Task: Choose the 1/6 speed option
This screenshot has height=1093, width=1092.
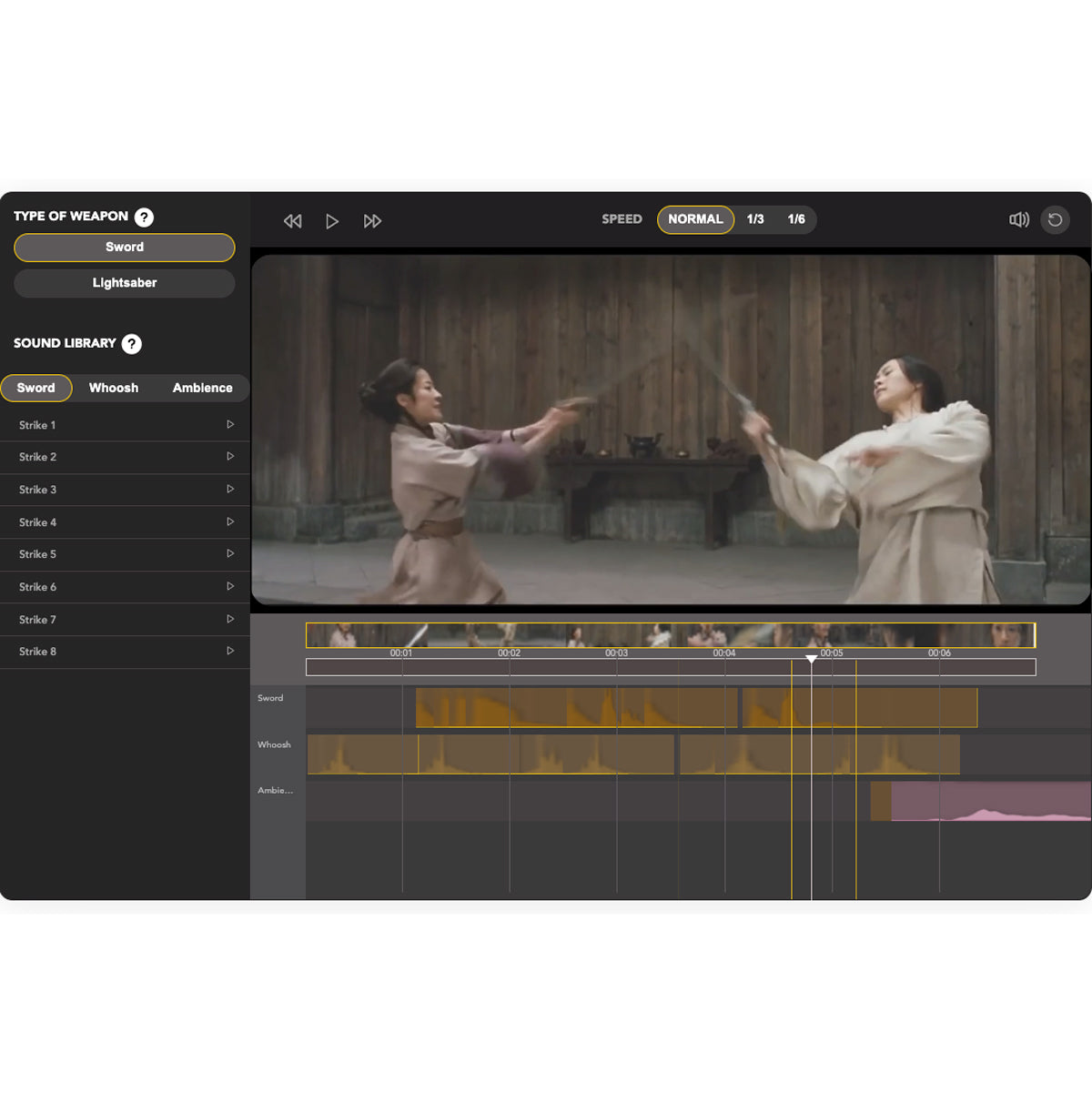Action: click(796, 219)
